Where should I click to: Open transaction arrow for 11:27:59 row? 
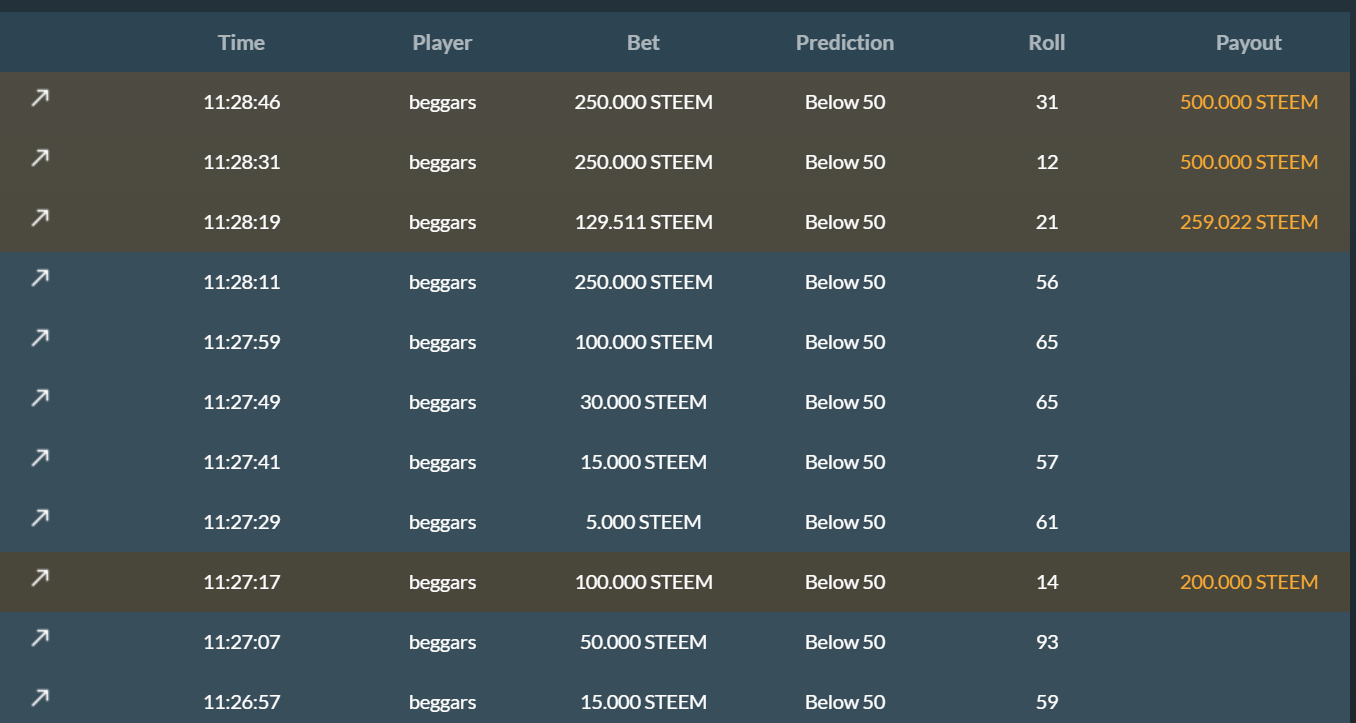(x=40, y=338)
